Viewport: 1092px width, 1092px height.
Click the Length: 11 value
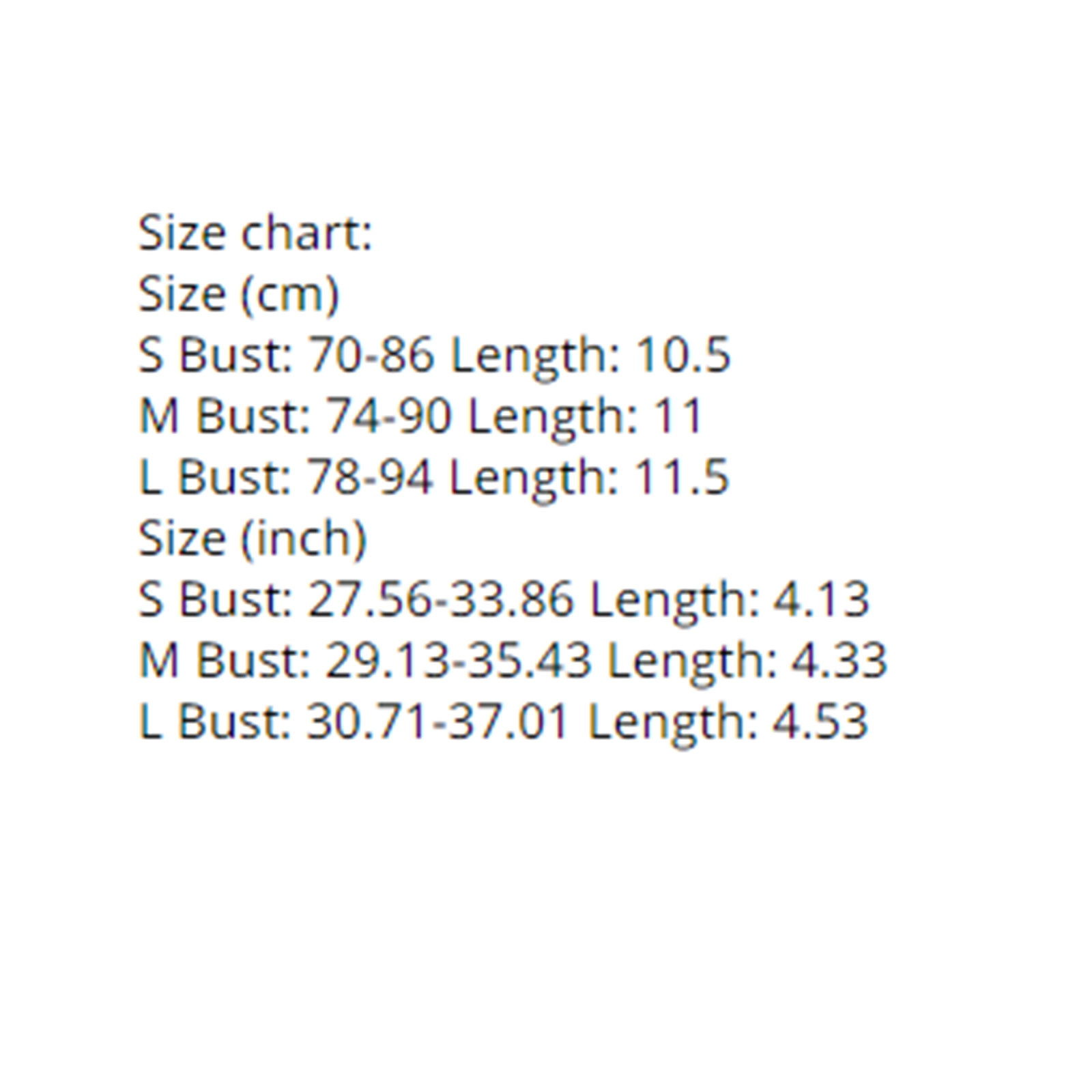[x=586, y=416]
